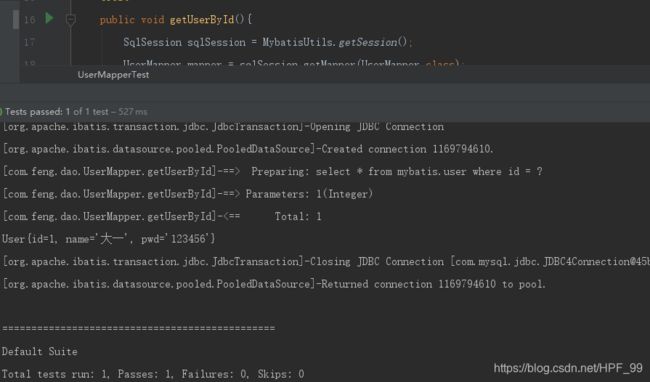Click the getSession method call
The image size is (650, 382).
point(368,42)
